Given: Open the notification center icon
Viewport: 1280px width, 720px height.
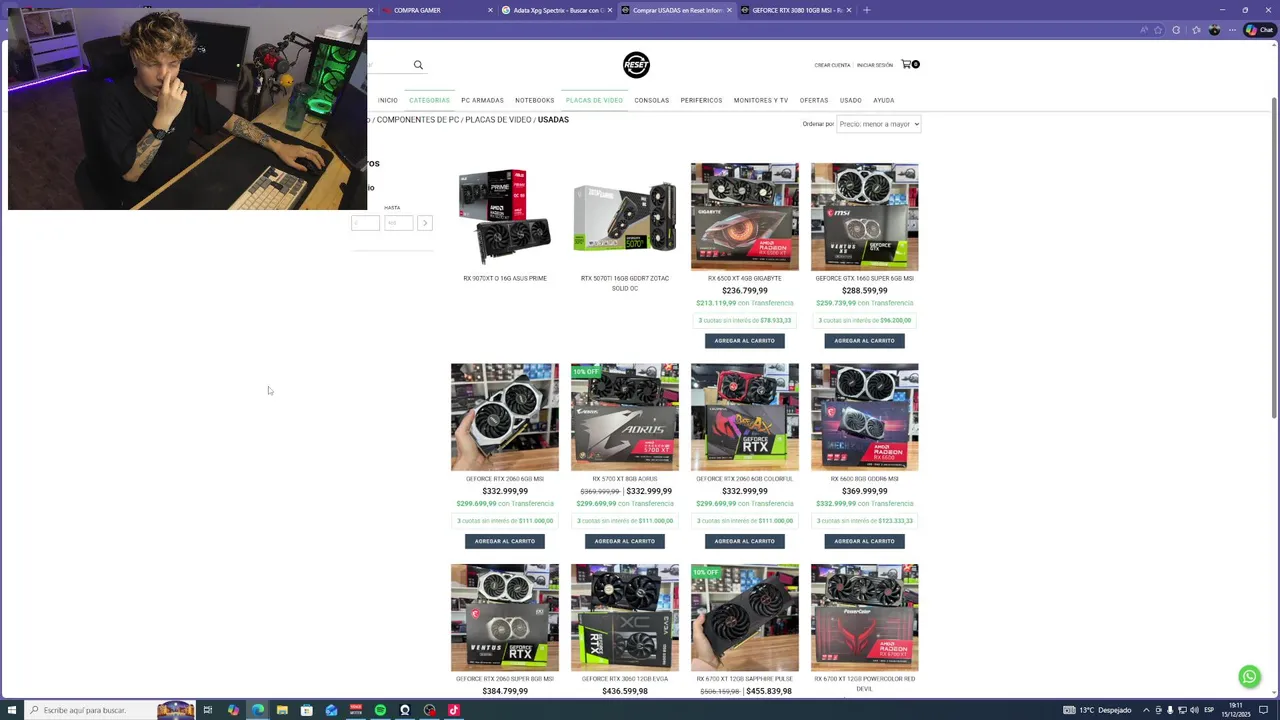Looking at the screenshot, I should (1264, 710).
